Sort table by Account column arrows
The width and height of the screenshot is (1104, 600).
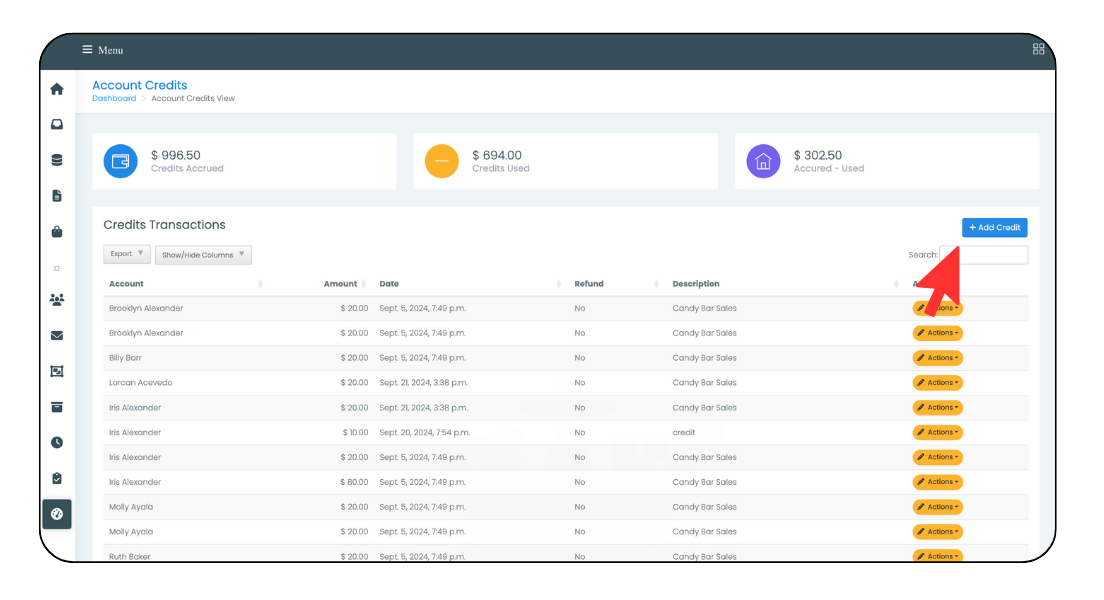pyautogui.click(x=261, y=284)
